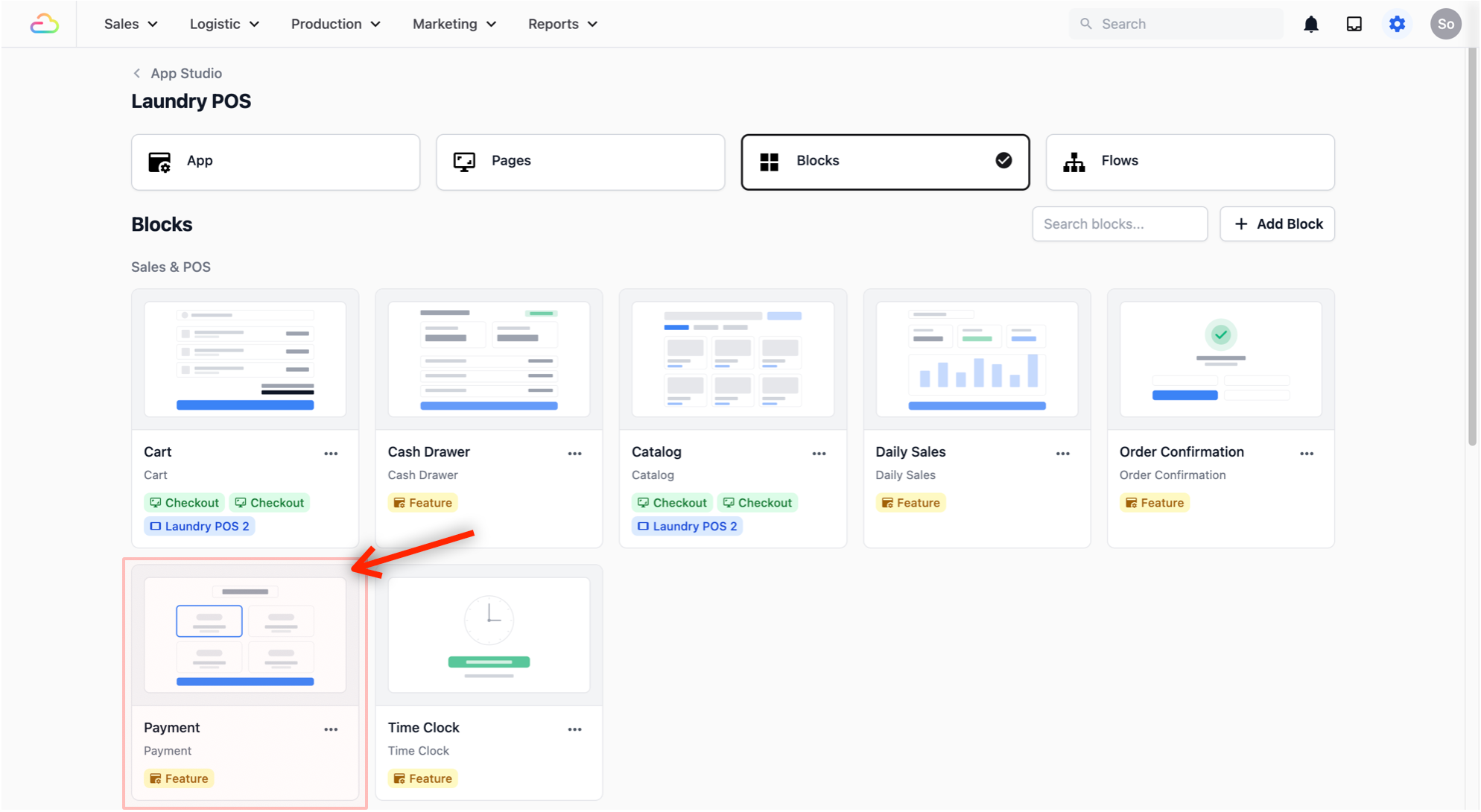This screenshot has height=812, width=1481.
Task: Click the cloud logo home icon
Action: 44,24
